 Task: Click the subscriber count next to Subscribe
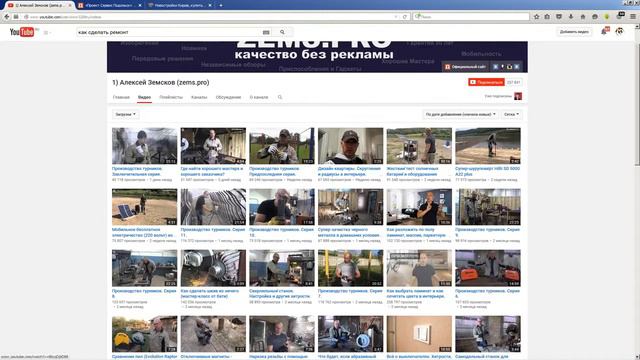[x=513, y=82]
